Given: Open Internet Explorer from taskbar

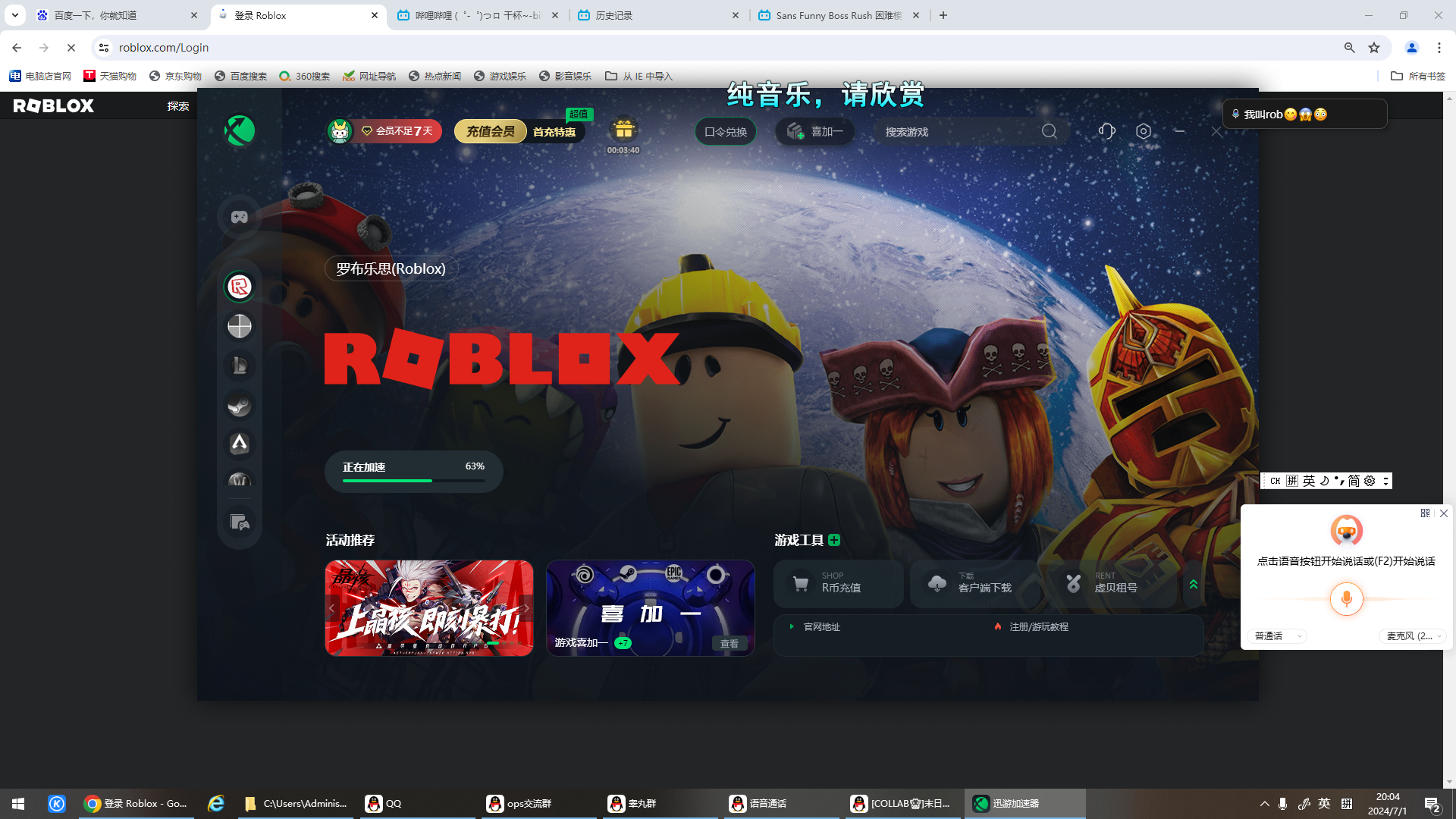Looking at the screenshot, I should [x=216, y=803].
